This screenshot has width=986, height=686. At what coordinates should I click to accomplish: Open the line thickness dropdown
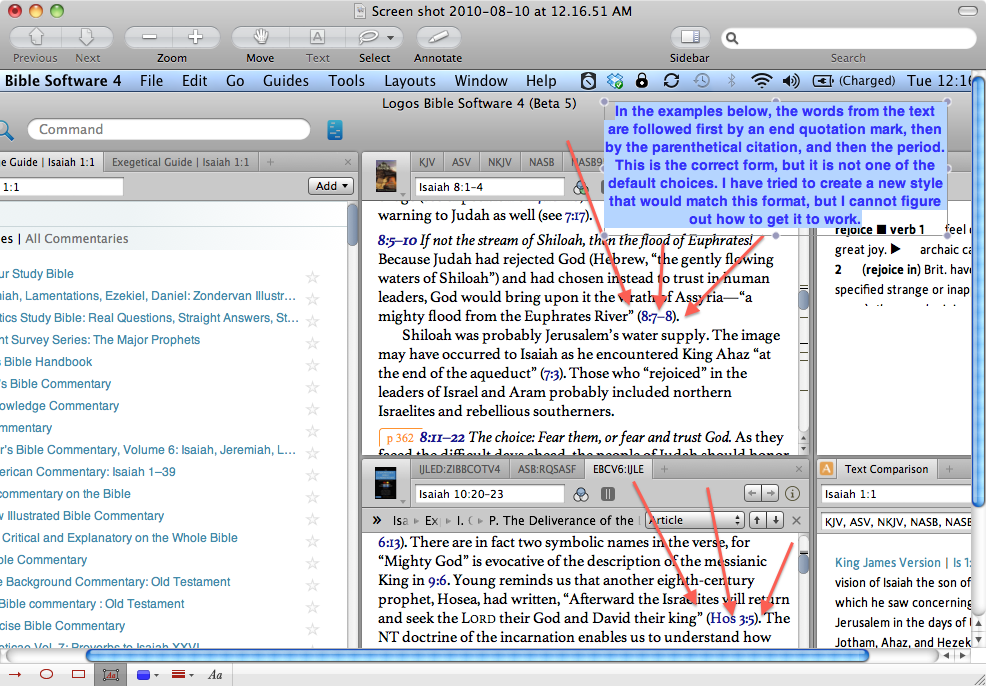point(182,675)
